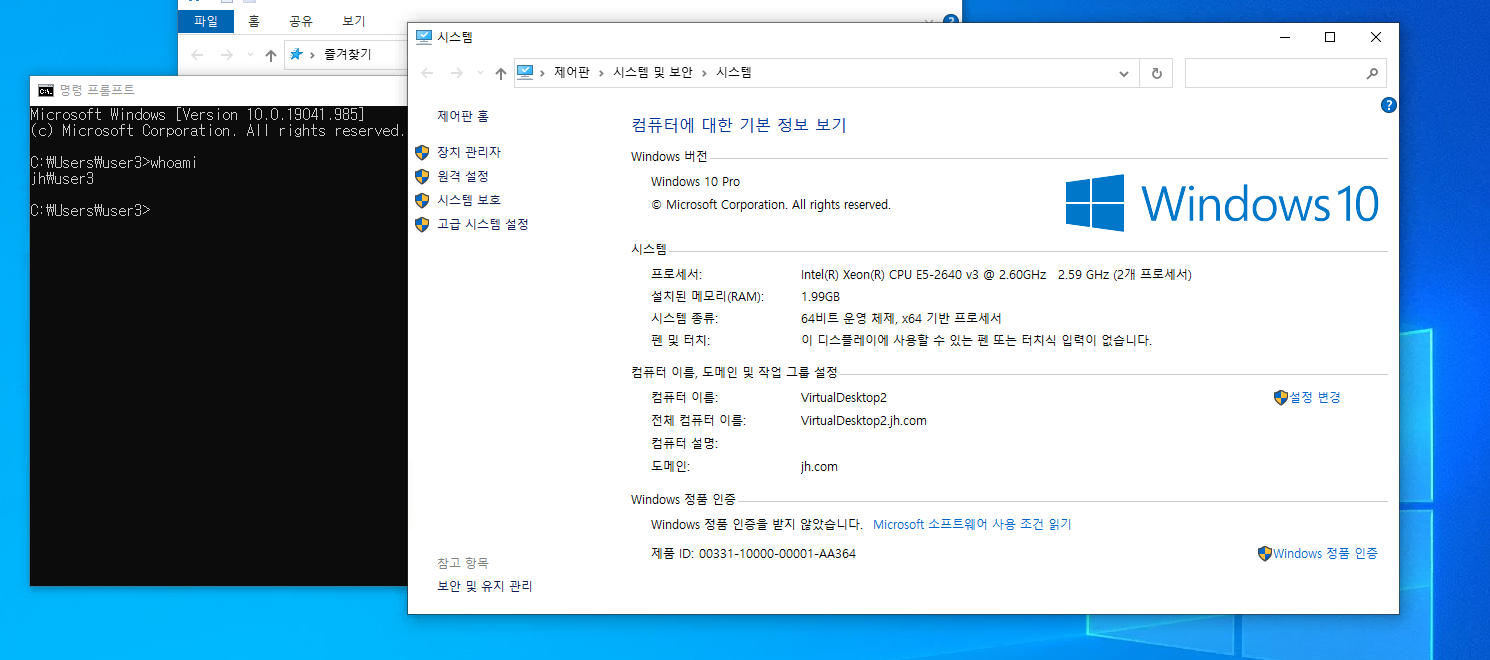Open 제어판 홈 link
Image resolution: width=1490 pixels, height=660 pixels.
coord(463,116)
